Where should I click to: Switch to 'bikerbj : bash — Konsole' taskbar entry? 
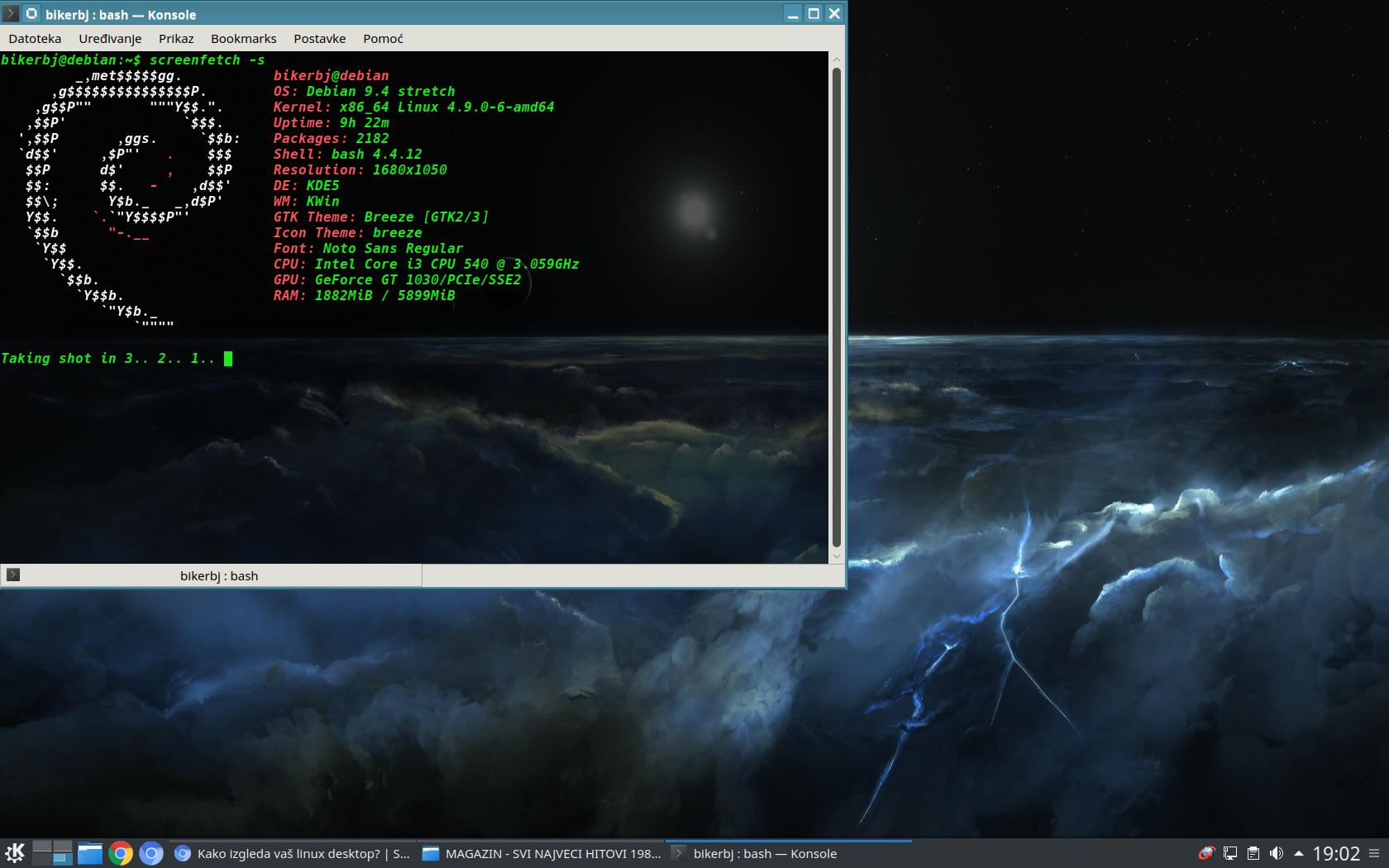tap(789, 853)
